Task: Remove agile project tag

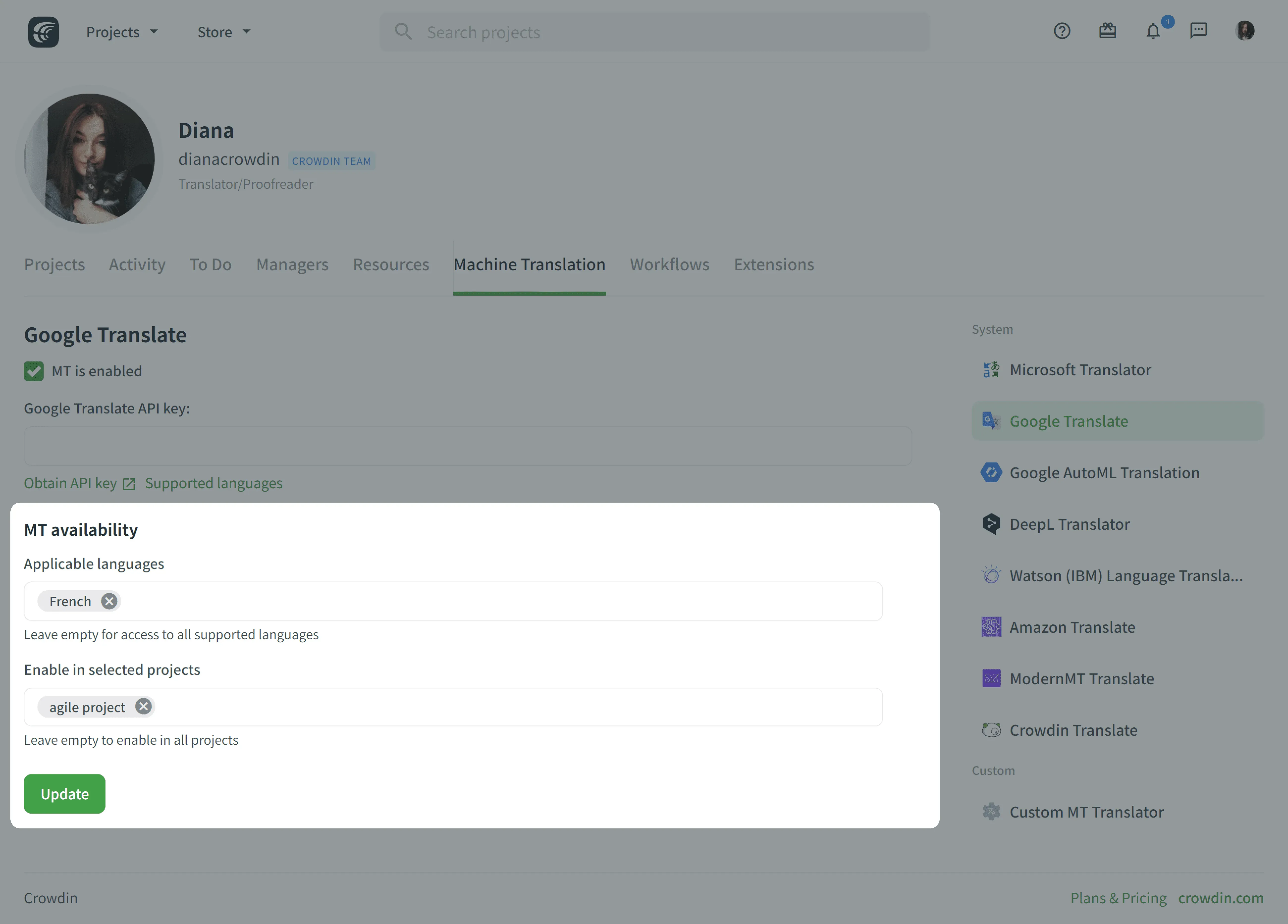Action: [143, 707]
